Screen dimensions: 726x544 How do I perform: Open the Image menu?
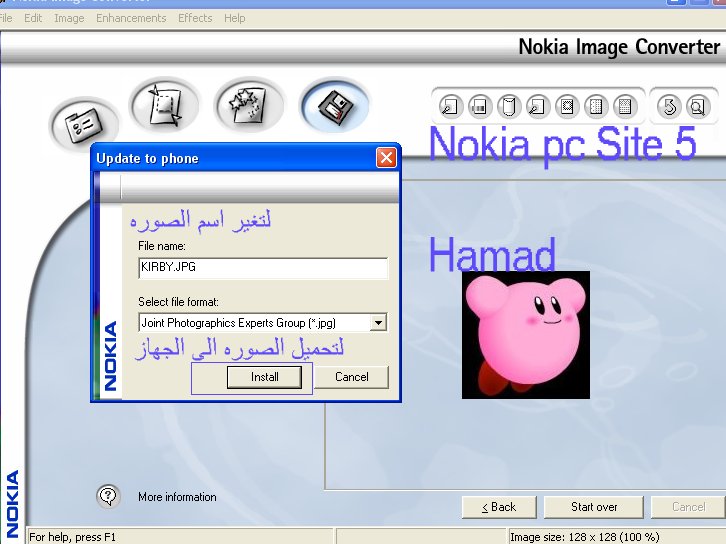click(x=69, y=18)
